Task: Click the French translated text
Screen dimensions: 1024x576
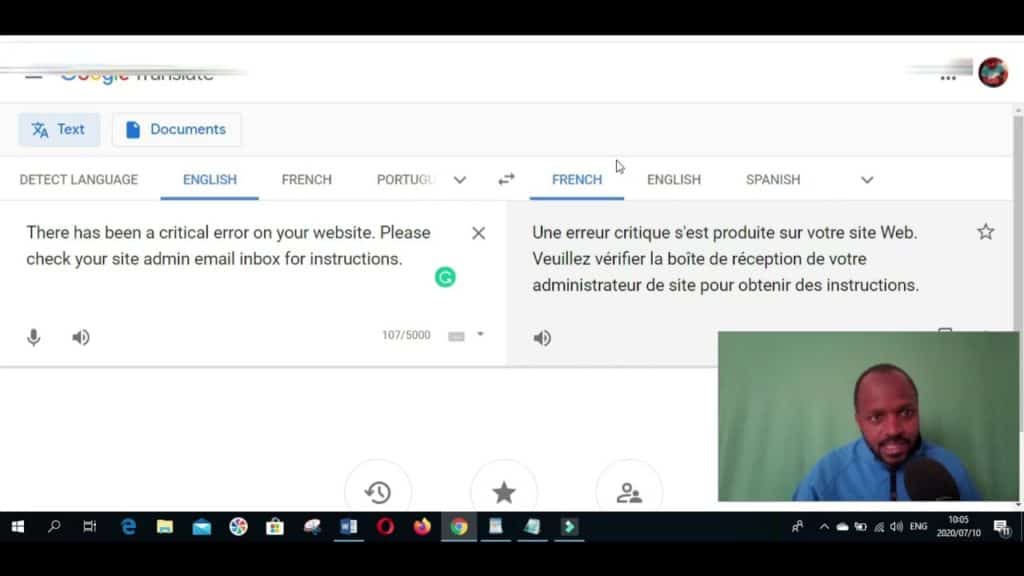Action: click(726, 259)
